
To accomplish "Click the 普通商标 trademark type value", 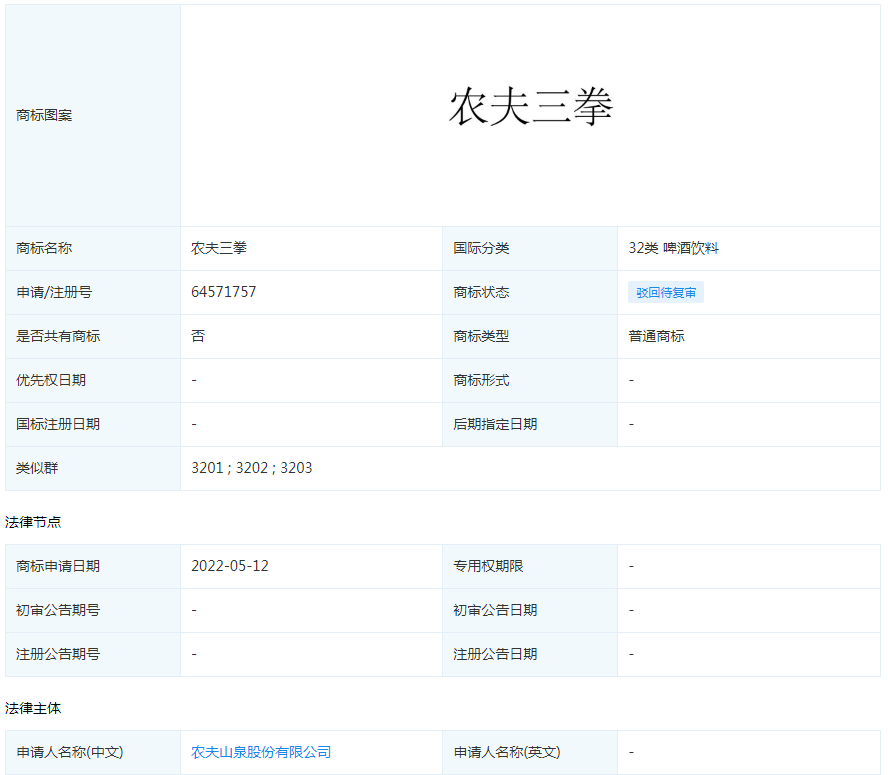I will (x=656, y=336).
